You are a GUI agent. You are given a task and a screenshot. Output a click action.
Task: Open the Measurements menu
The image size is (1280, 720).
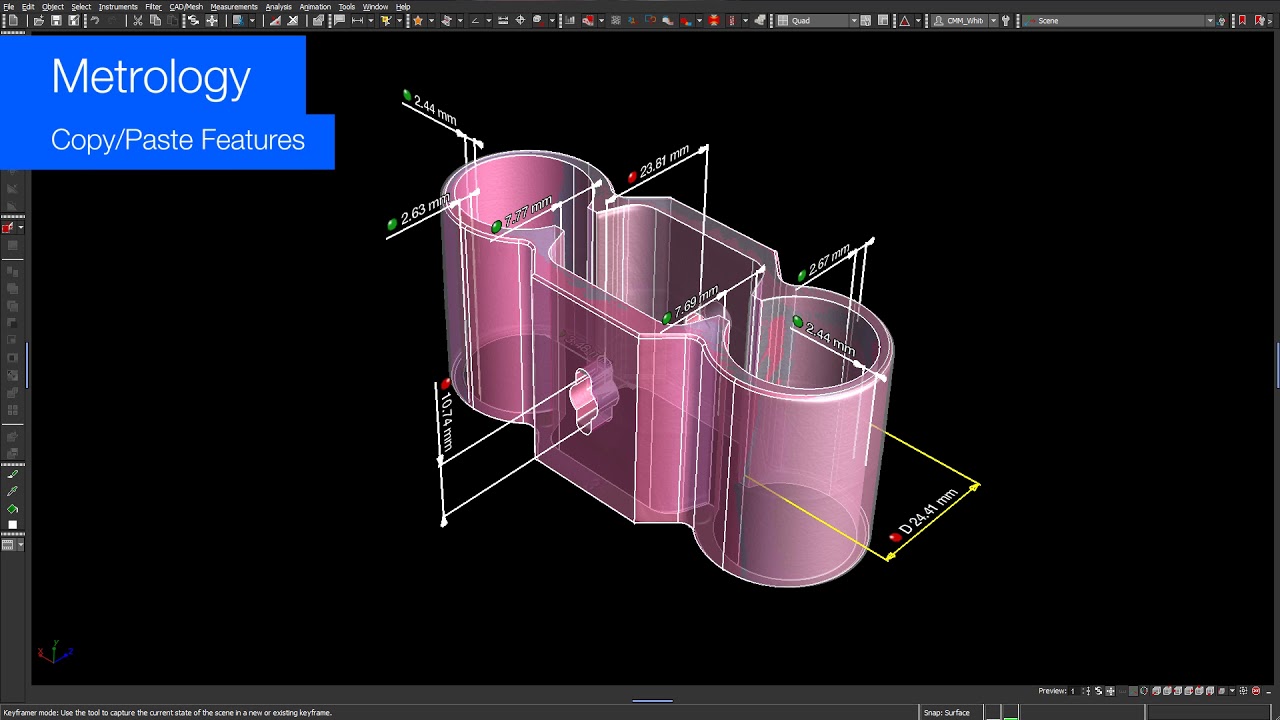coord(234,7)
